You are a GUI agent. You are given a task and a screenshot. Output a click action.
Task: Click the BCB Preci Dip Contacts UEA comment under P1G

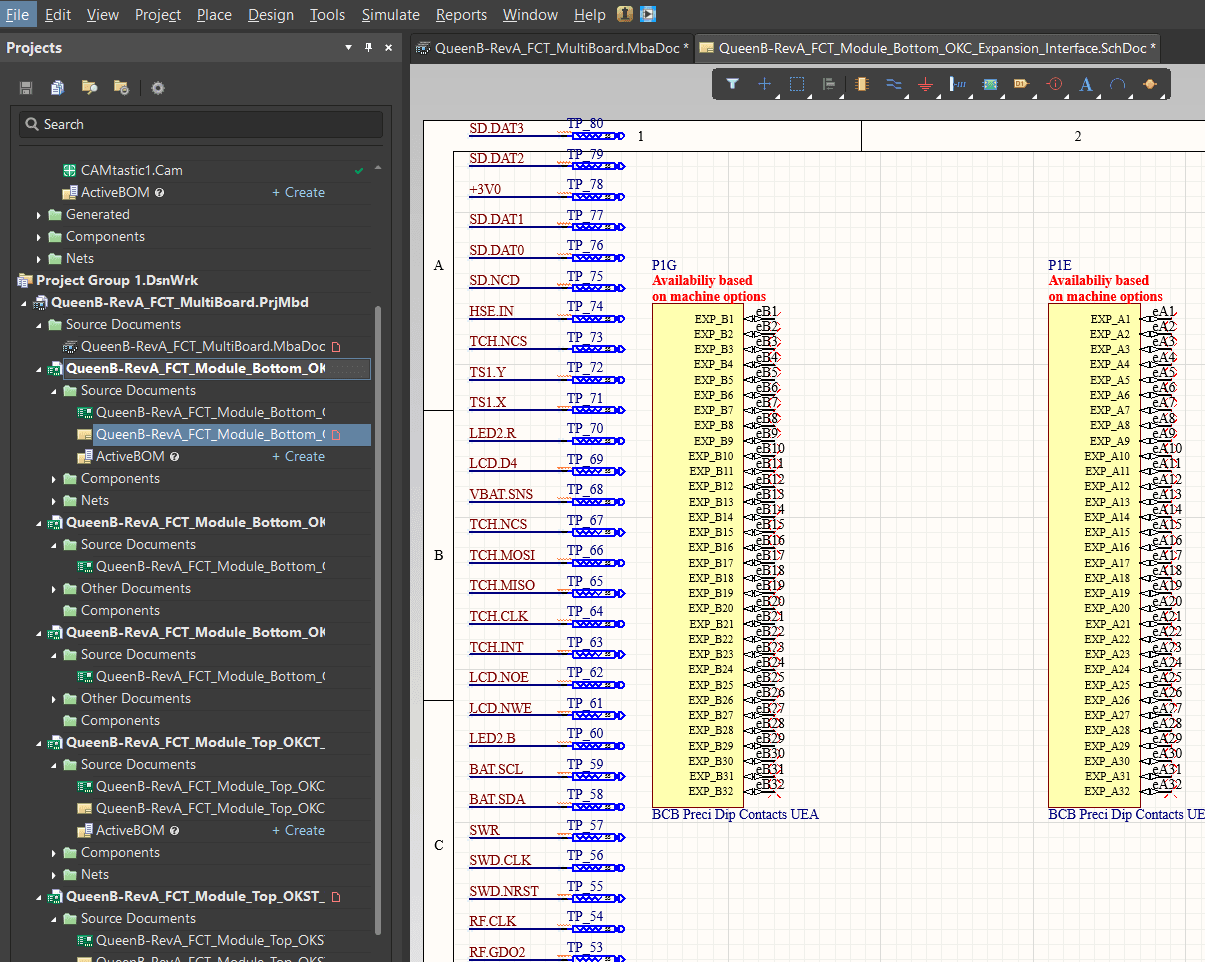(735, 815)
